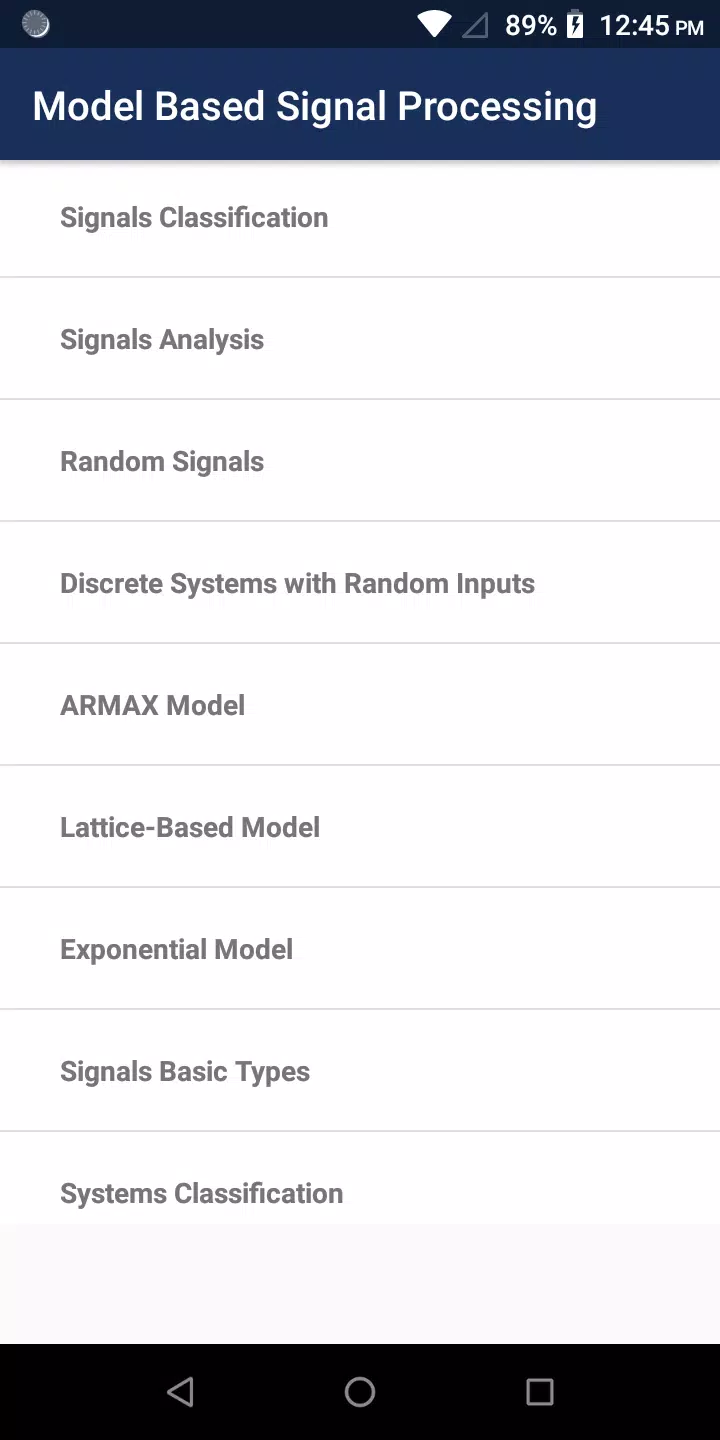Open the Signals Analysis topic
The width and height of the screenshot is (720, 1440).
[x=360, y=339]
